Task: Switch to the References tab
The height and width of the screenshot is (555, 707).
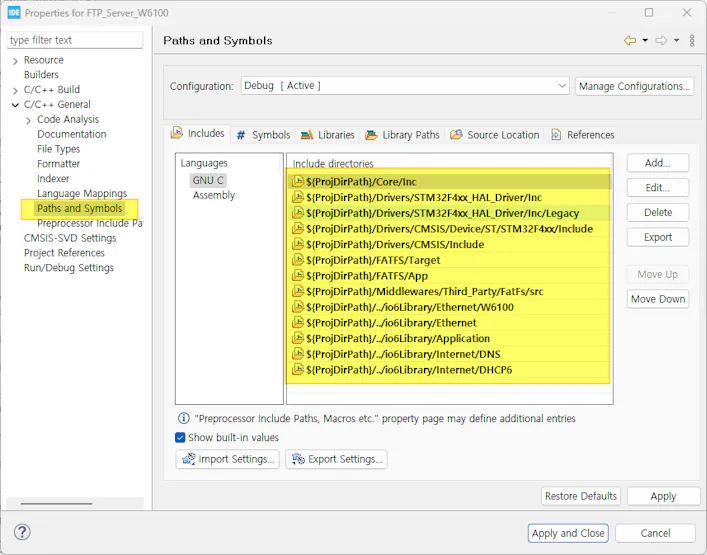Action: click(x=583, y=135)
